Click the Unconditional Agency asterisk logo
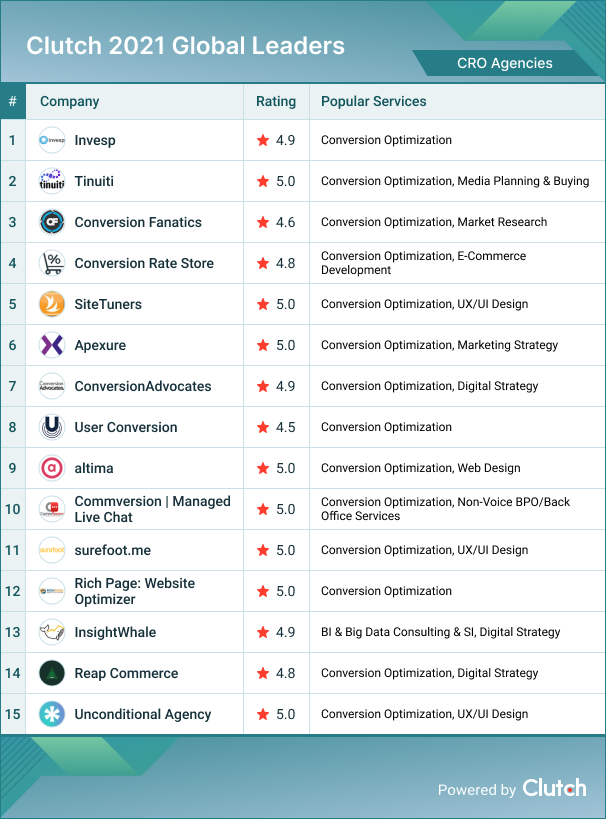Screen dimensions: 606x819 [x=52, y=714]
